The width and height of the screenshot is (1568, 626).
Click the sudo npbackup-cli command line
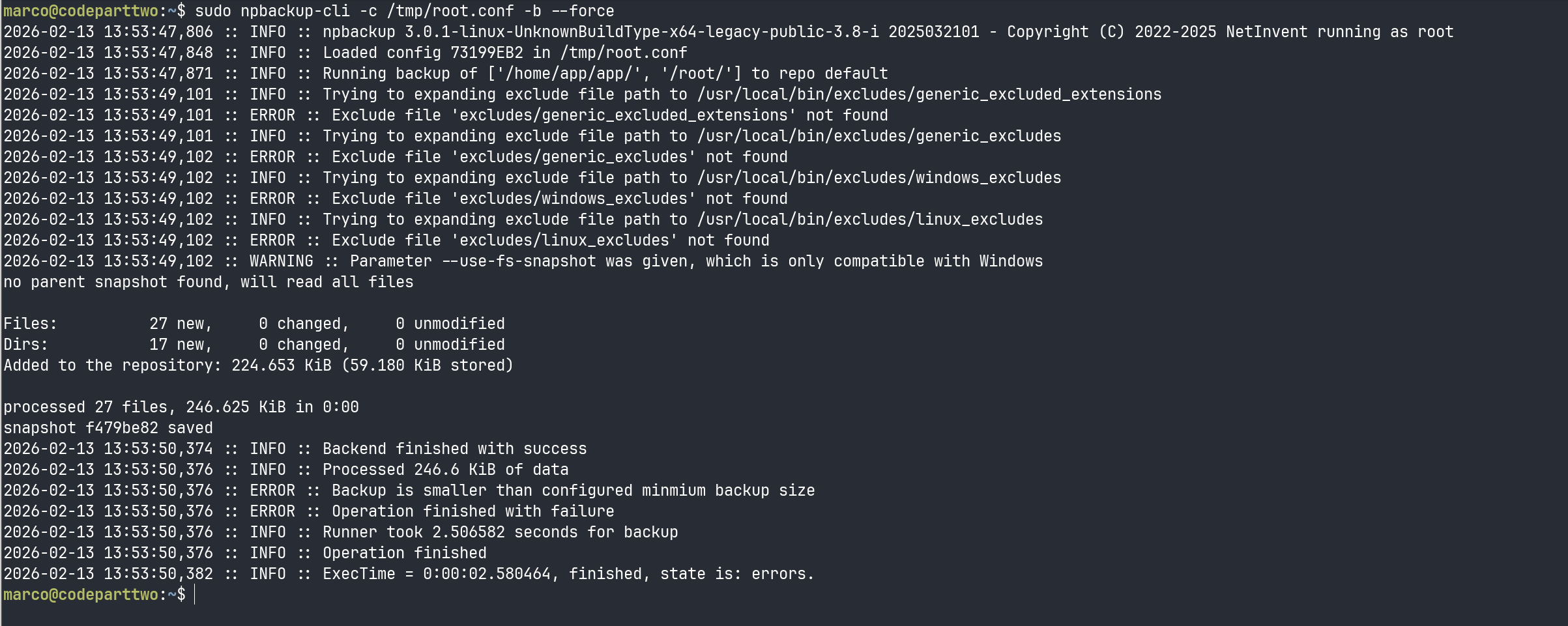tap(404, 11)
